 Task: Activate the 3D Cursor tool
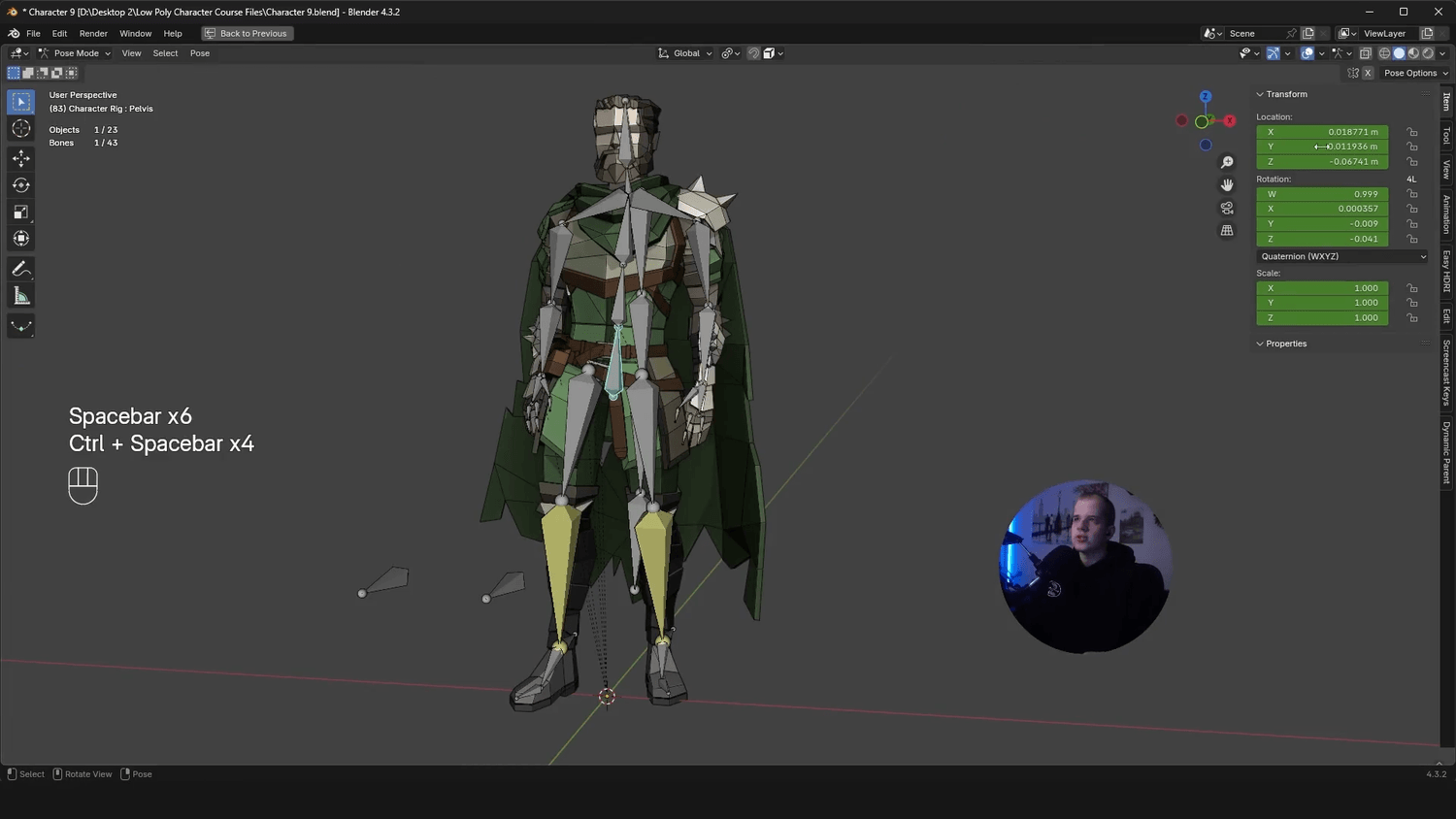pyautogui.click(x=20, y=129)
